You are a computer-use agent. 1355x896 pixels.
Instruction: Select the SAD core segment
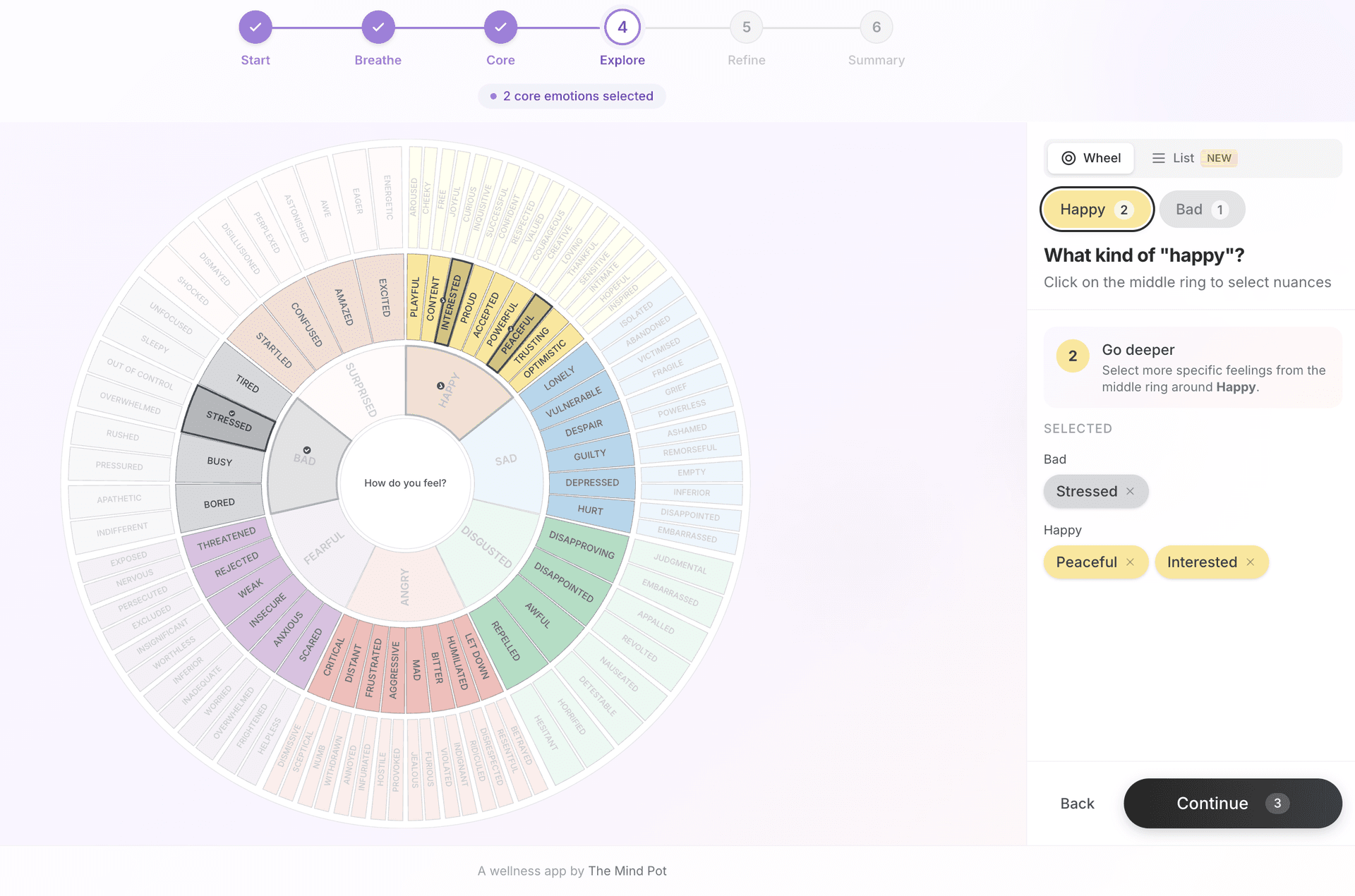[506, 460]
